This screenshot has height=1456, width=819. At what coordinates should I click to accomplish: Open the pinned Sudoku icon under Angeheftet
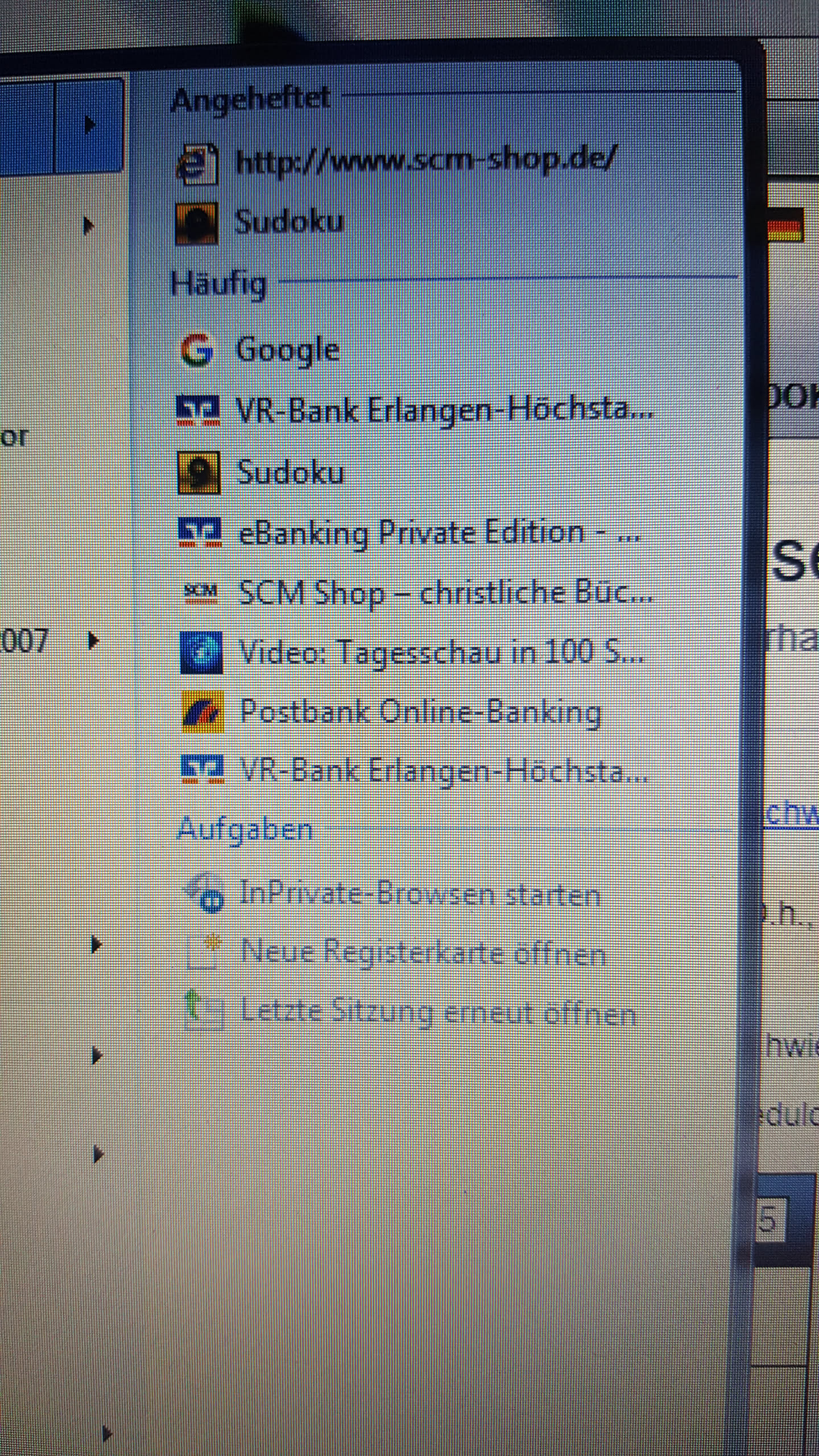pos(196,223)
